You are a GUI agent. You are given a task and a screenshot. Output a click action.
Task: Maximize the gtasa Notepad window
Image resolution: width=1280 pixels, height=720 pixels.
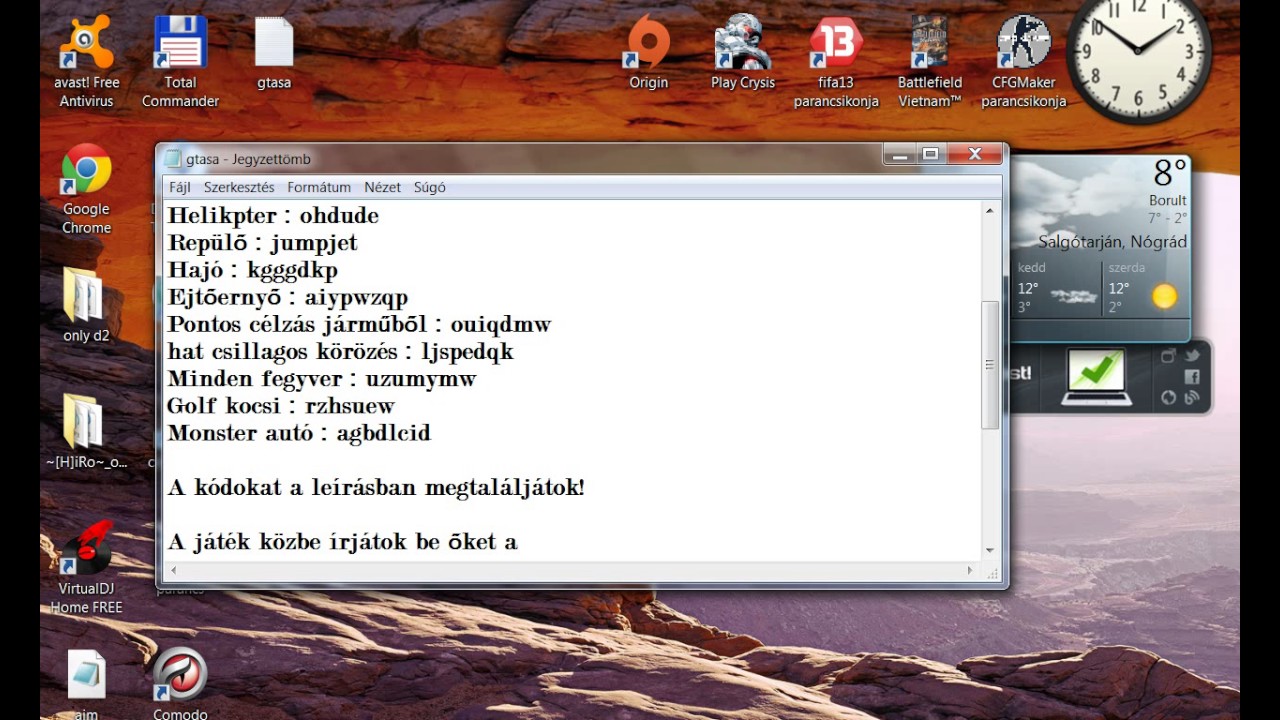click(x=930, y=154)
